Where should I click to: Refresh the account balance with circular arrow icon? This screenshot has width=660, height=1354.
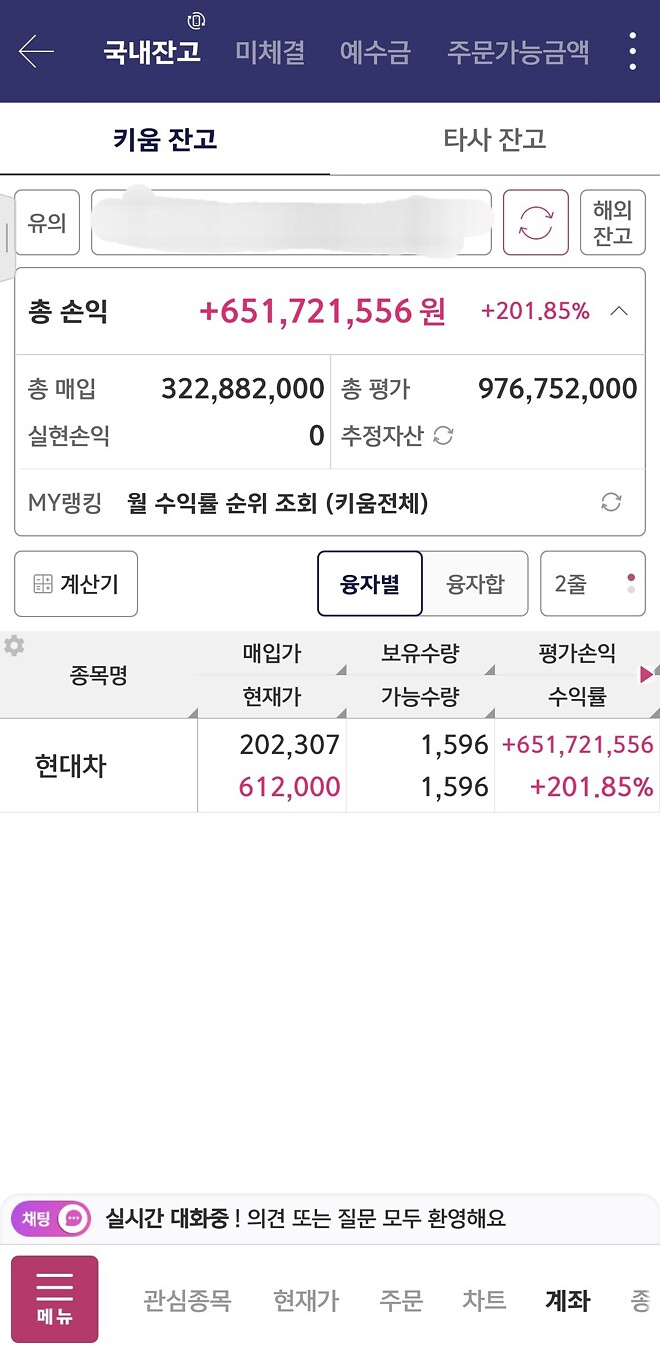pyautogui.click(x=535, y=222)
